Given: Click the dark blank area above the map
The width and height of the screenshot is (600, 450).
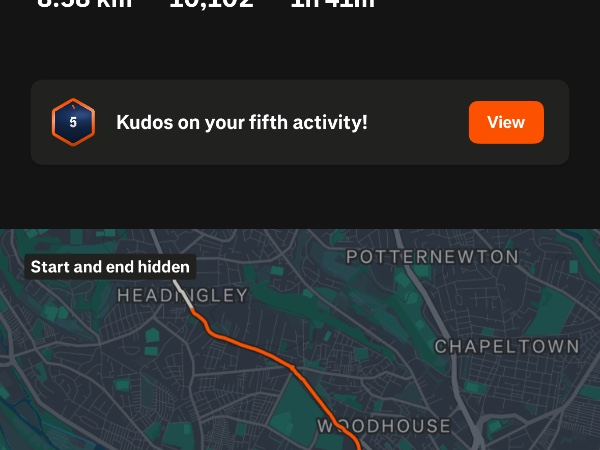Looking at the screenshot, I should [300, 200].
